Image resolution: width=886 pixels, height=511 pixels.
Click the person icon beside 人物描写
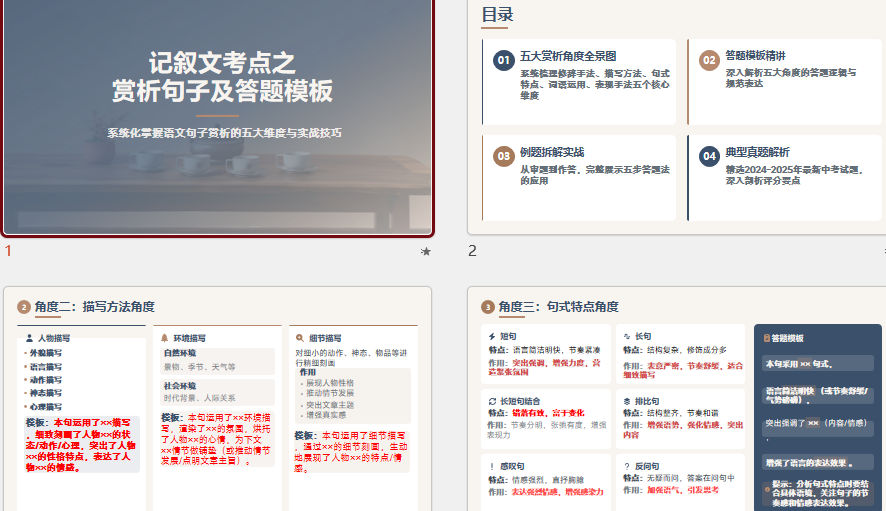pyautogui.click(x=30, y=338)
